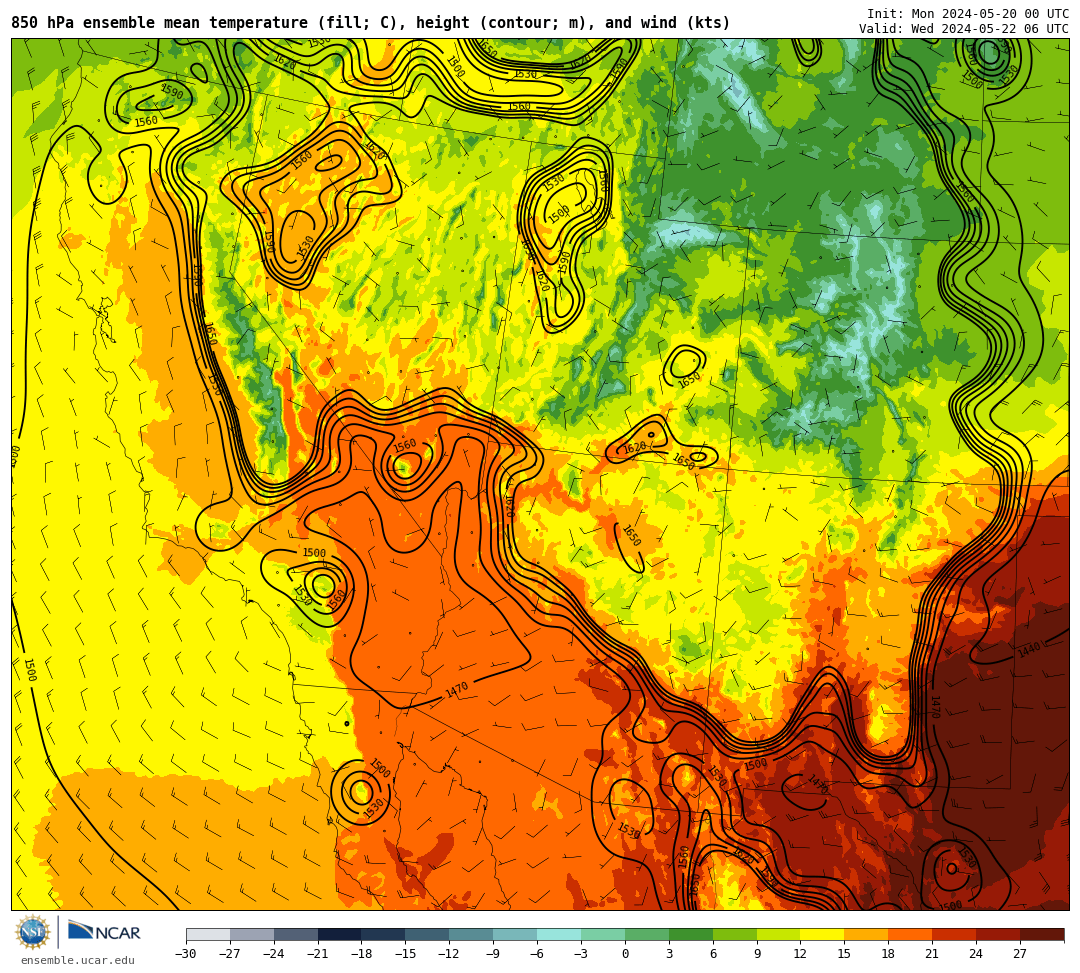This screenshot has height=973, width=1080.
Task: Pick the colorbar swatch between 21 and 24
Action: tap(955, 934)
